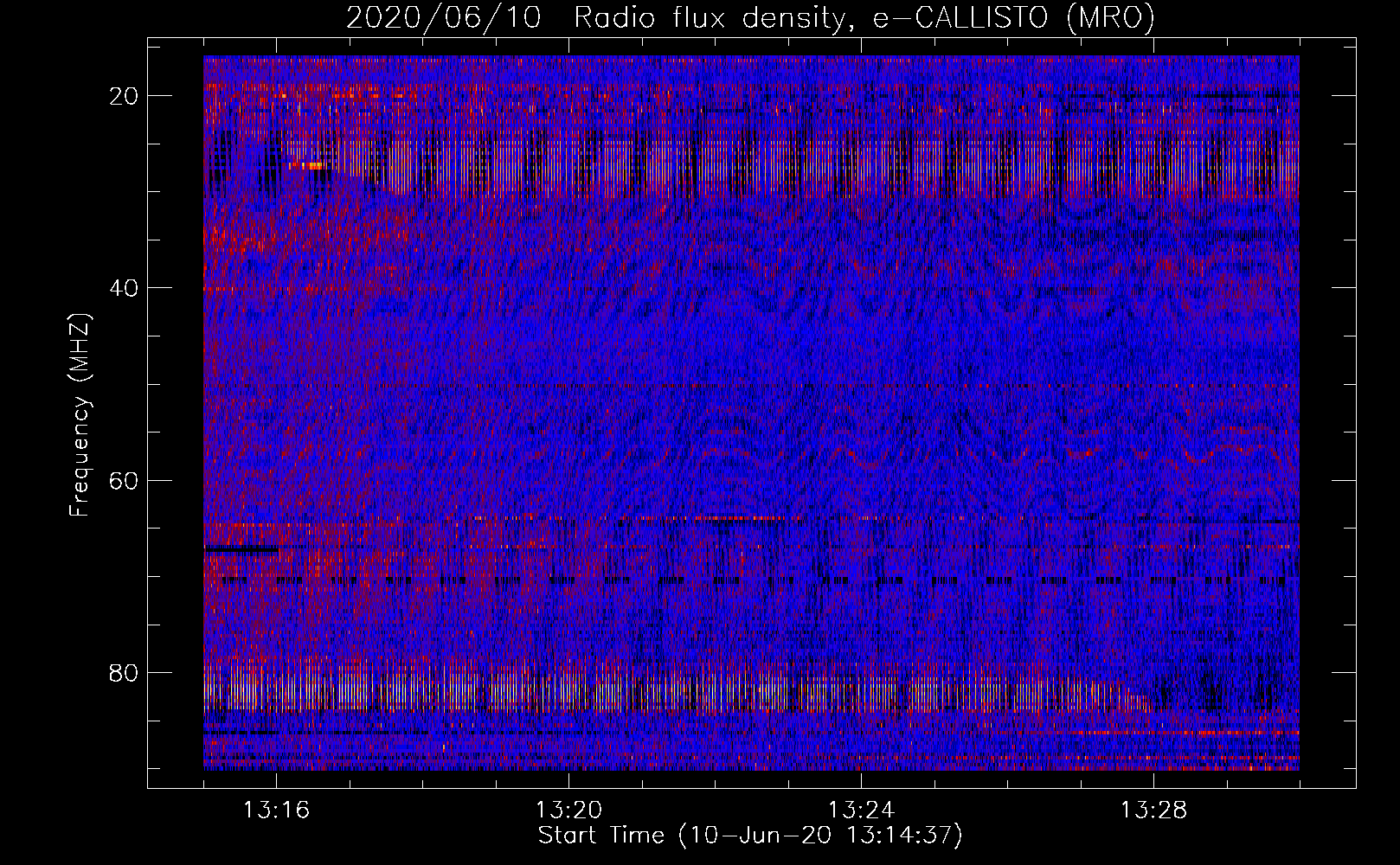Select the 20 MHz frequency tick label
This screenshot has height=865, width=1400.
(x=125, y=96)
